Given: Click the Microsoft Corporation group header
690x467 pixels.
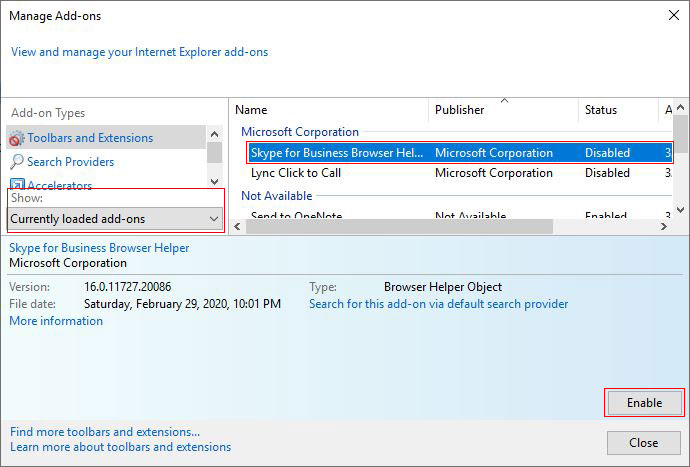Looking at the screenshot, I should point(300,132).
